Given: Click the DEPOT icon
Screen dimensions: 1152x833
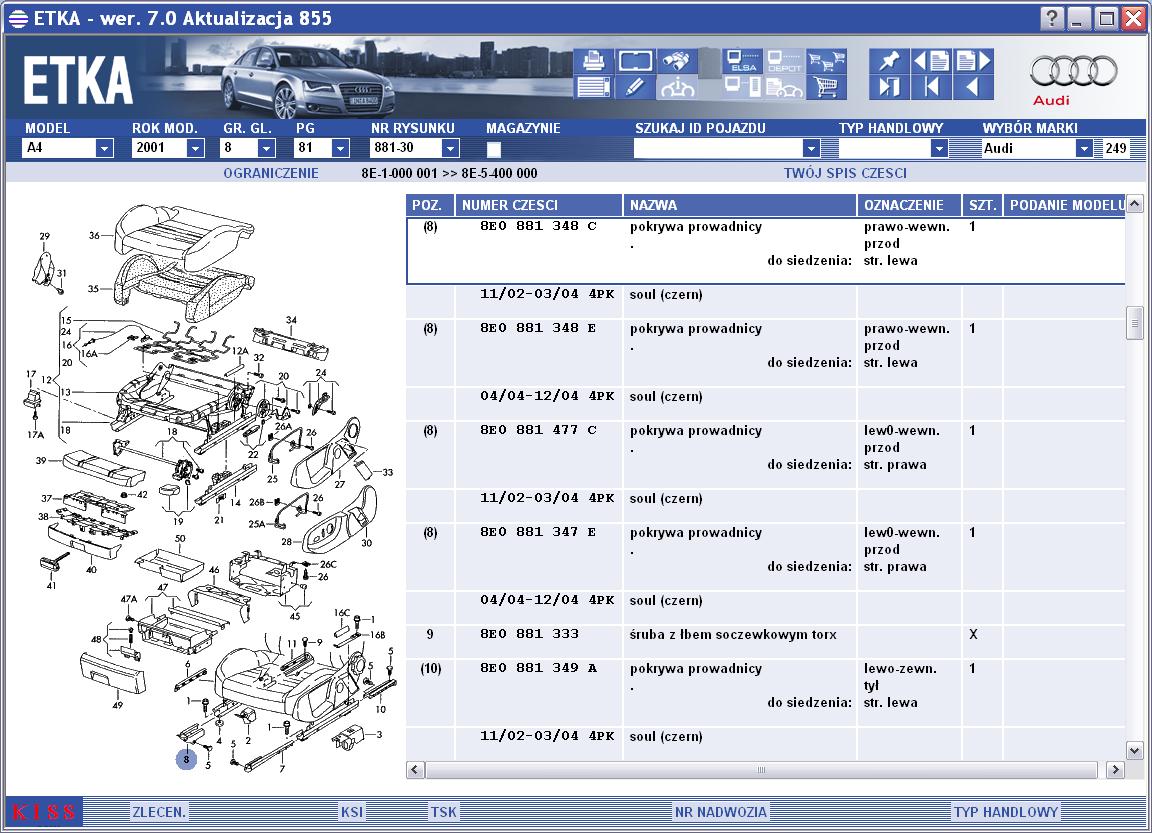Looking at the screenshot, I should tap(784, 60).
